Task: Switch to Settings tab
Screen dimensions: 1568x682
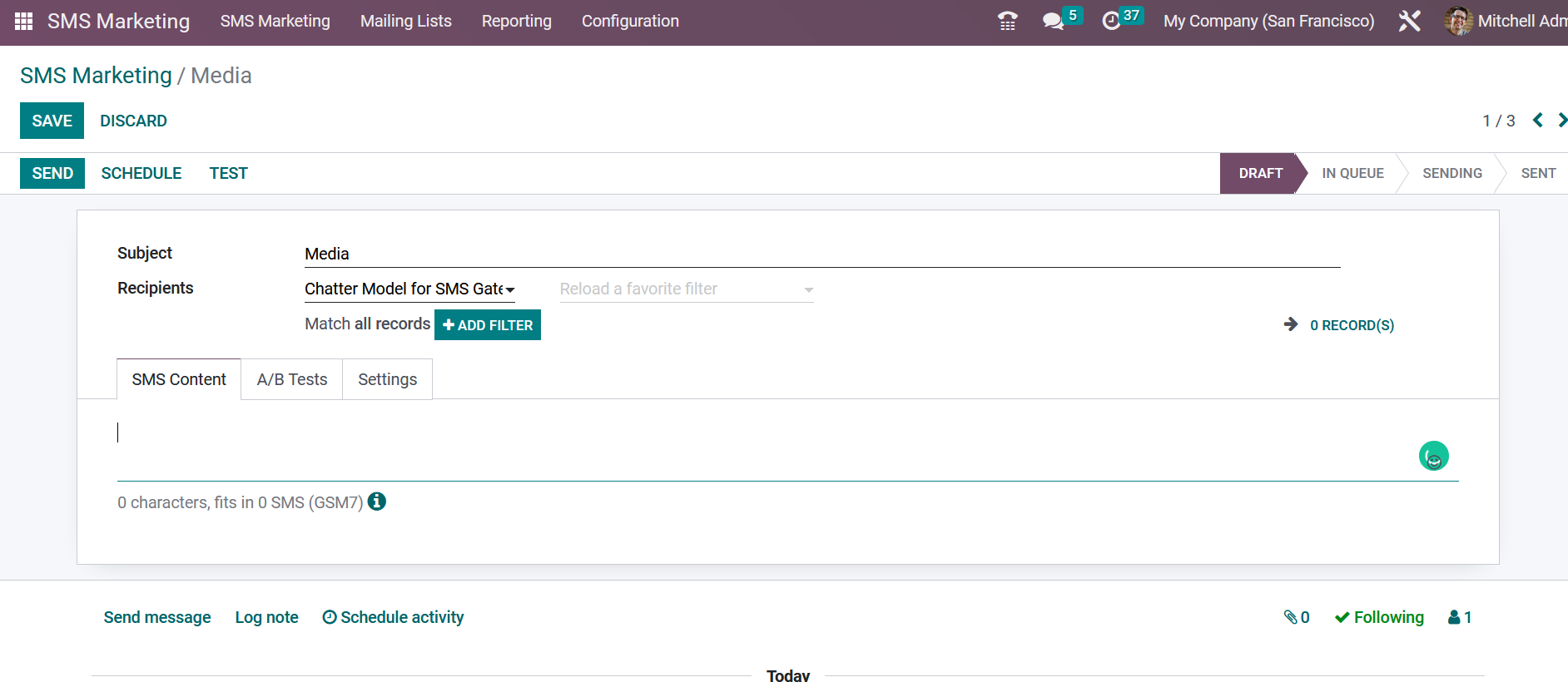Action: (388, 379)
